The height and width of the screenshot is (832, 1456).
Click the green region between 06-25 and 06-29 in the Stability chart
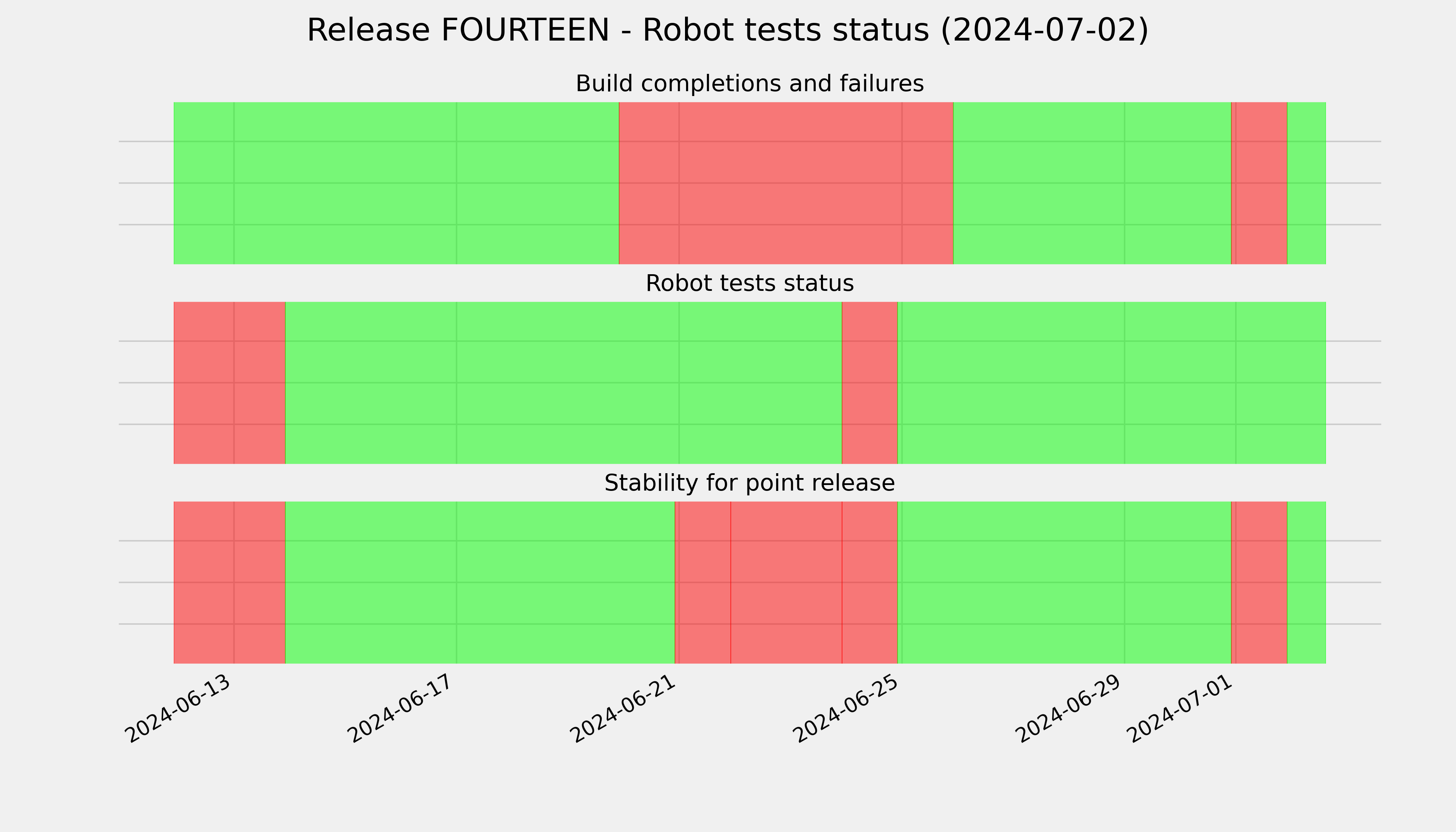click(x=1064, y=582)
